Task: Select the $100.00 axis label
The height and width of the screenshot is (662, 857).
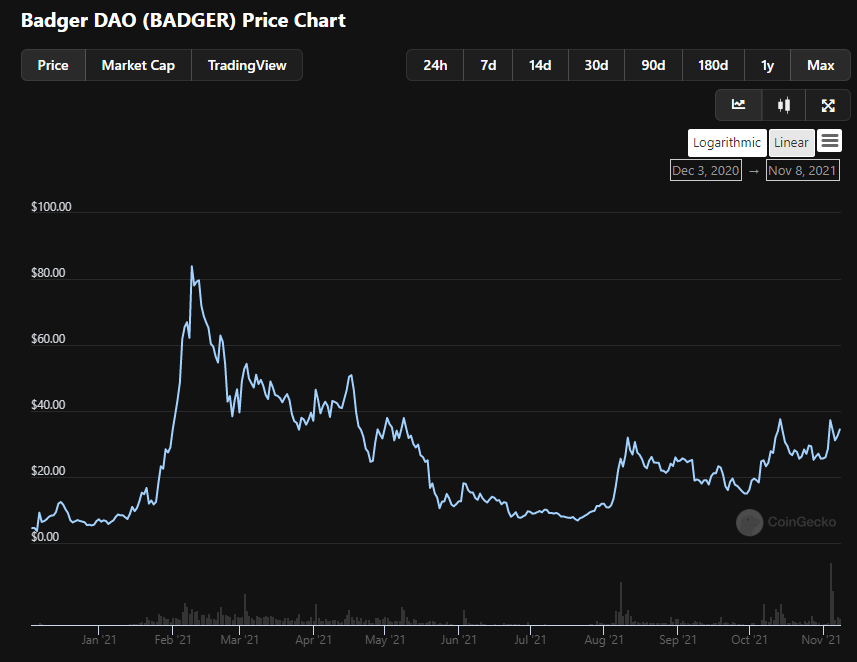Action: click(x=51, y=207)
